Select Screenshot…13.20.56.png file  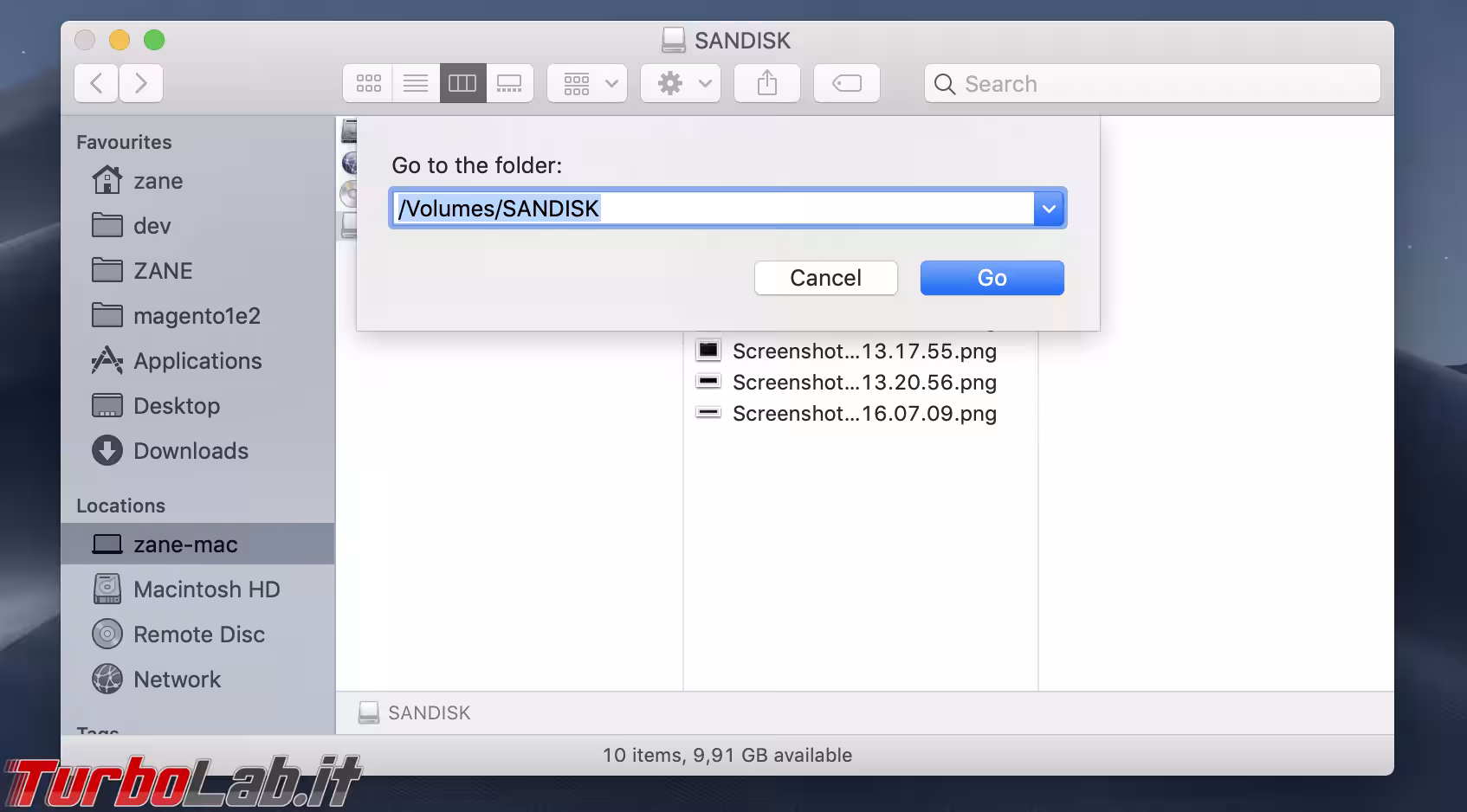pyautogui.click(x=861, y=383)
